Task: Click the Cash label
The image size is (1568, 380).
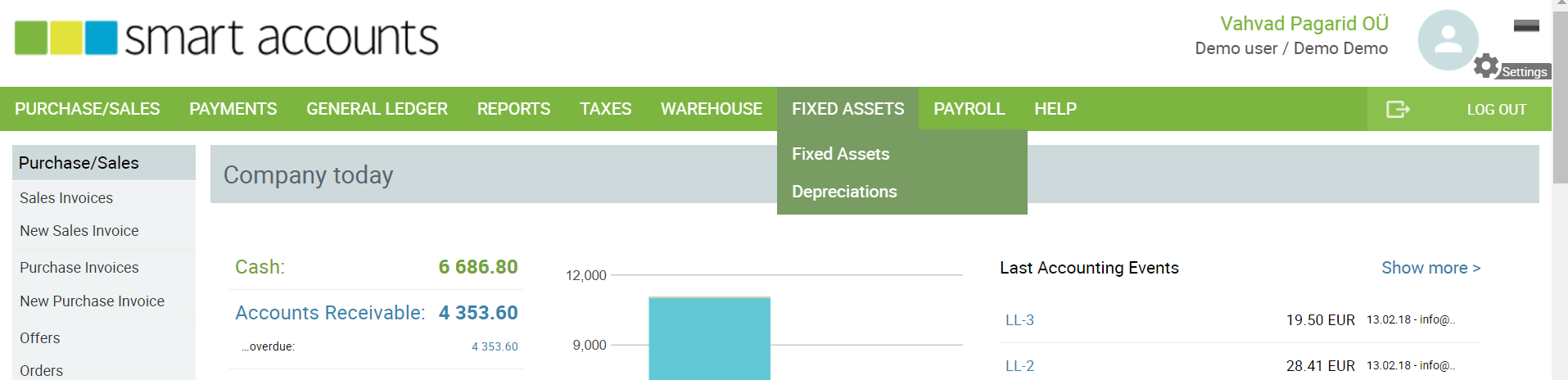Action: [260, 267]
